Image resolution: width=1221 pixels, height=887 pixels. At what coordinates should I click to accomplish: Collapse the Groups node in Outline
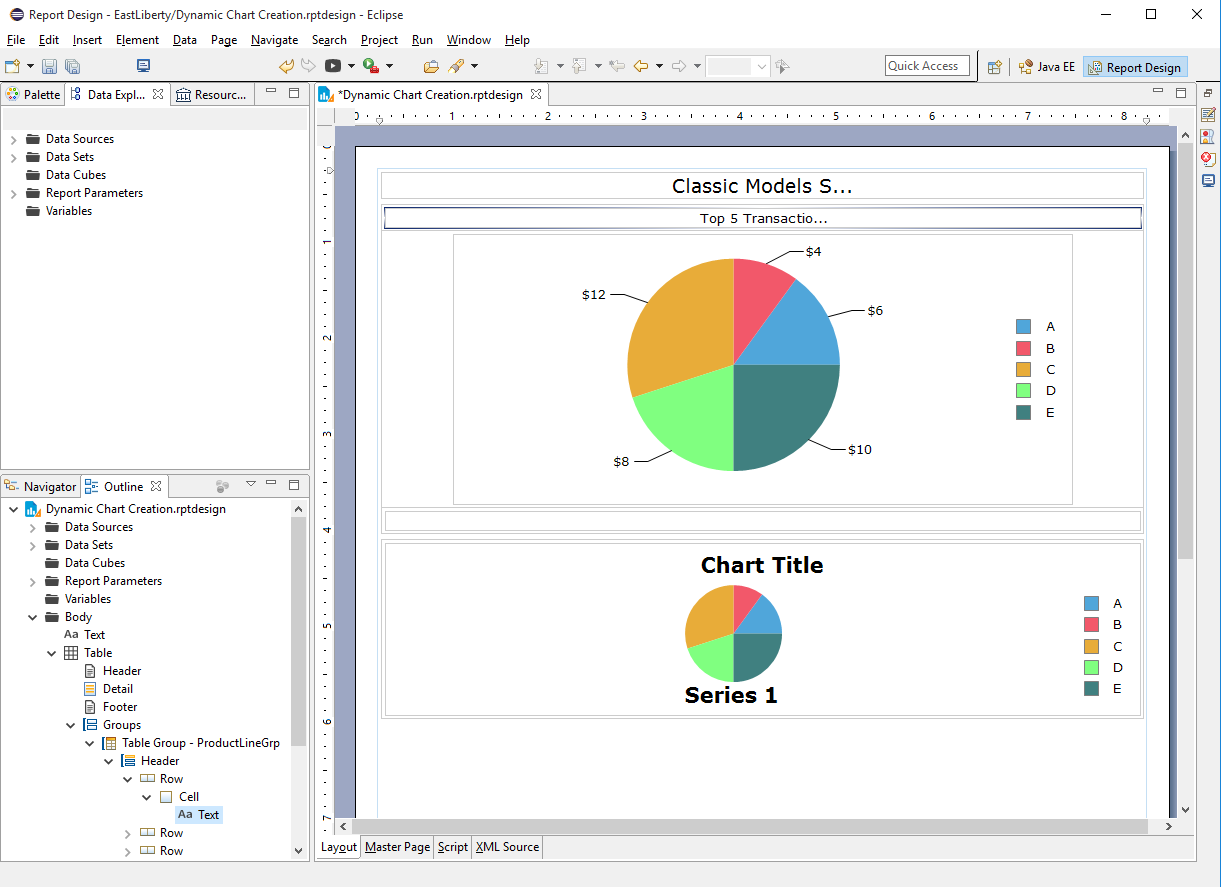(71, 725)
